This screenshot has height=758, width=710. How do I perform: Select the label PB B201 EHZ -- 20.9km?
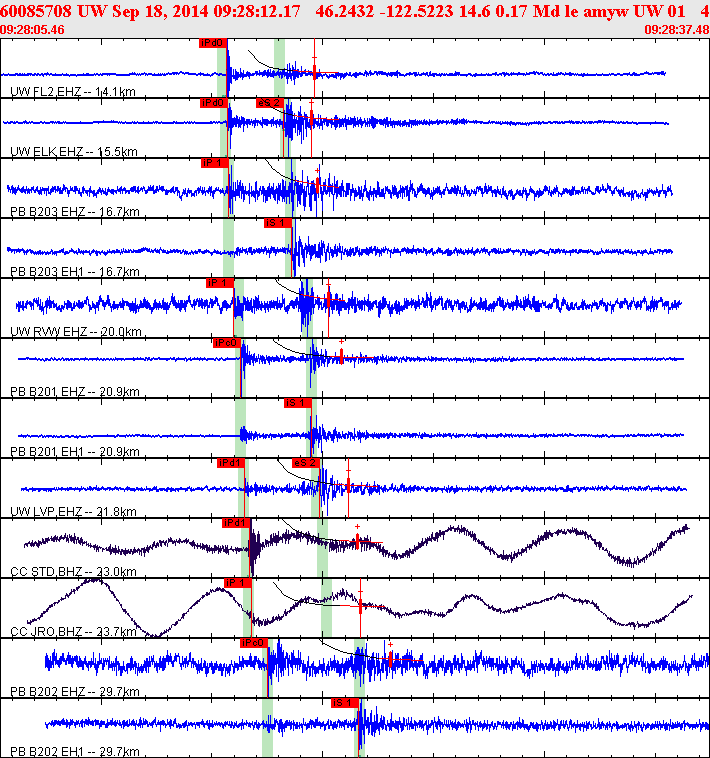74,391
